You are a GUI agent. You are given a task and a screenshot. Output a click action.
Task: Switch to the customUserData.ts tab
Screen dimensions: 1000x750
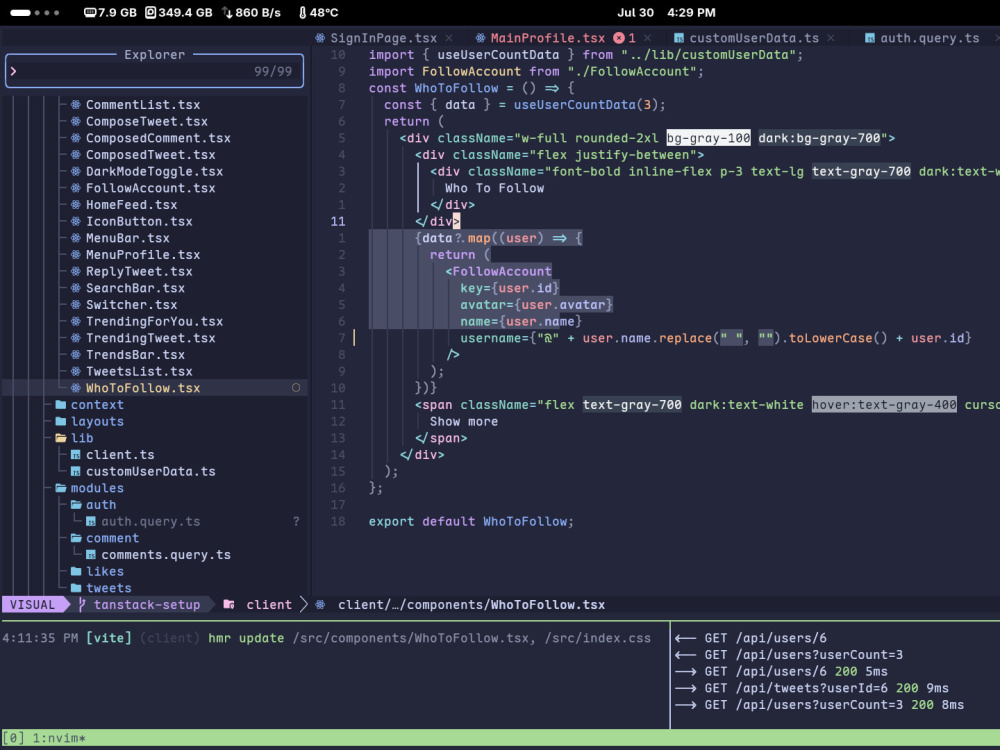click(754, 38)
